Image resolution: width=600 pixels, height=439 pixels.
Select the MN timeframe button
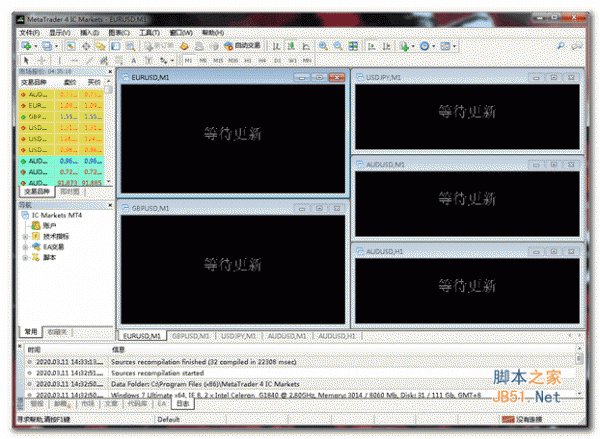point(307,60)
